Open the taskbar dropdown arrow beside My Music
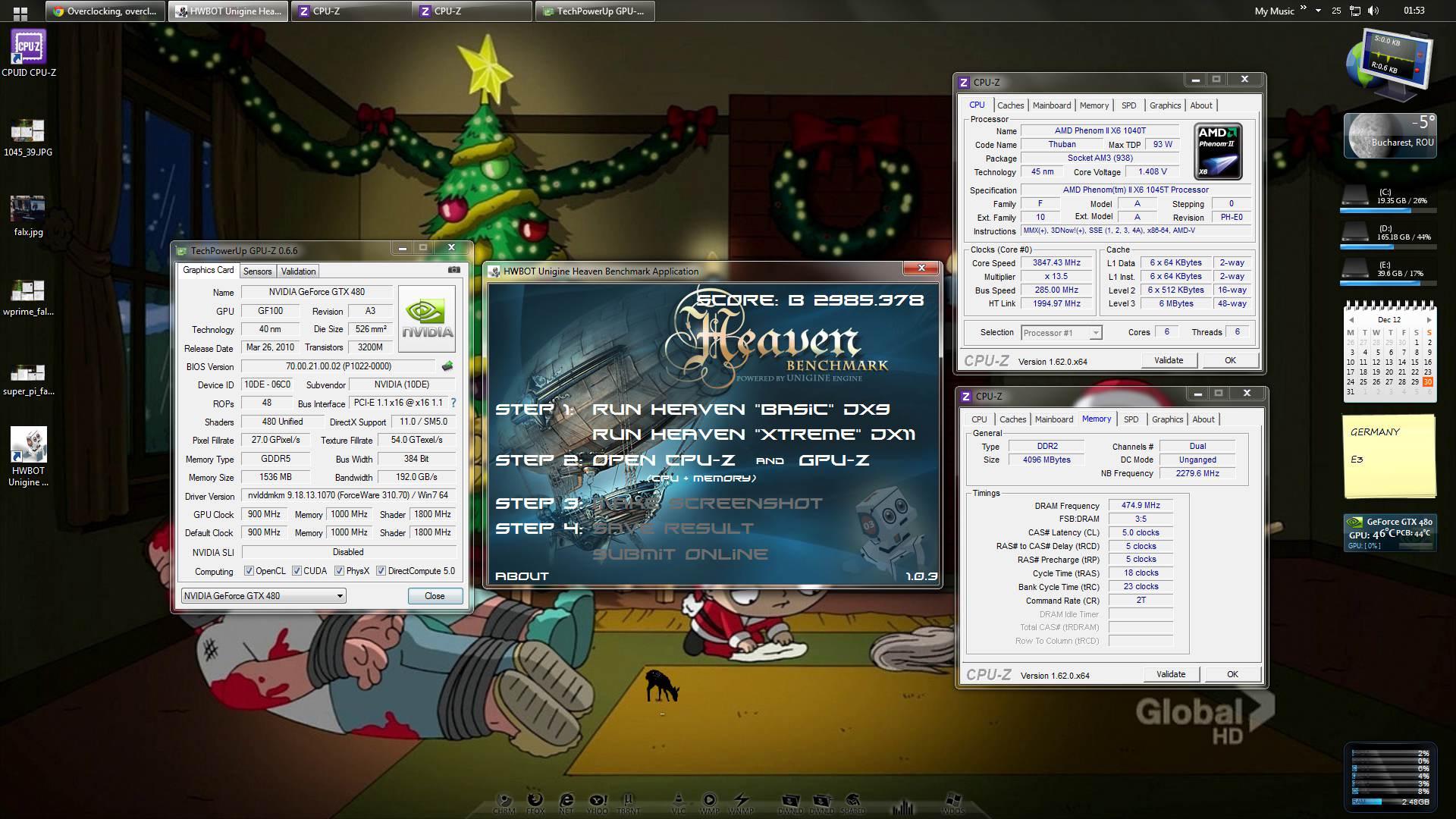The height and width of the screenshot is (819, 1456). pyautogui.click(x=1318, y=11)
